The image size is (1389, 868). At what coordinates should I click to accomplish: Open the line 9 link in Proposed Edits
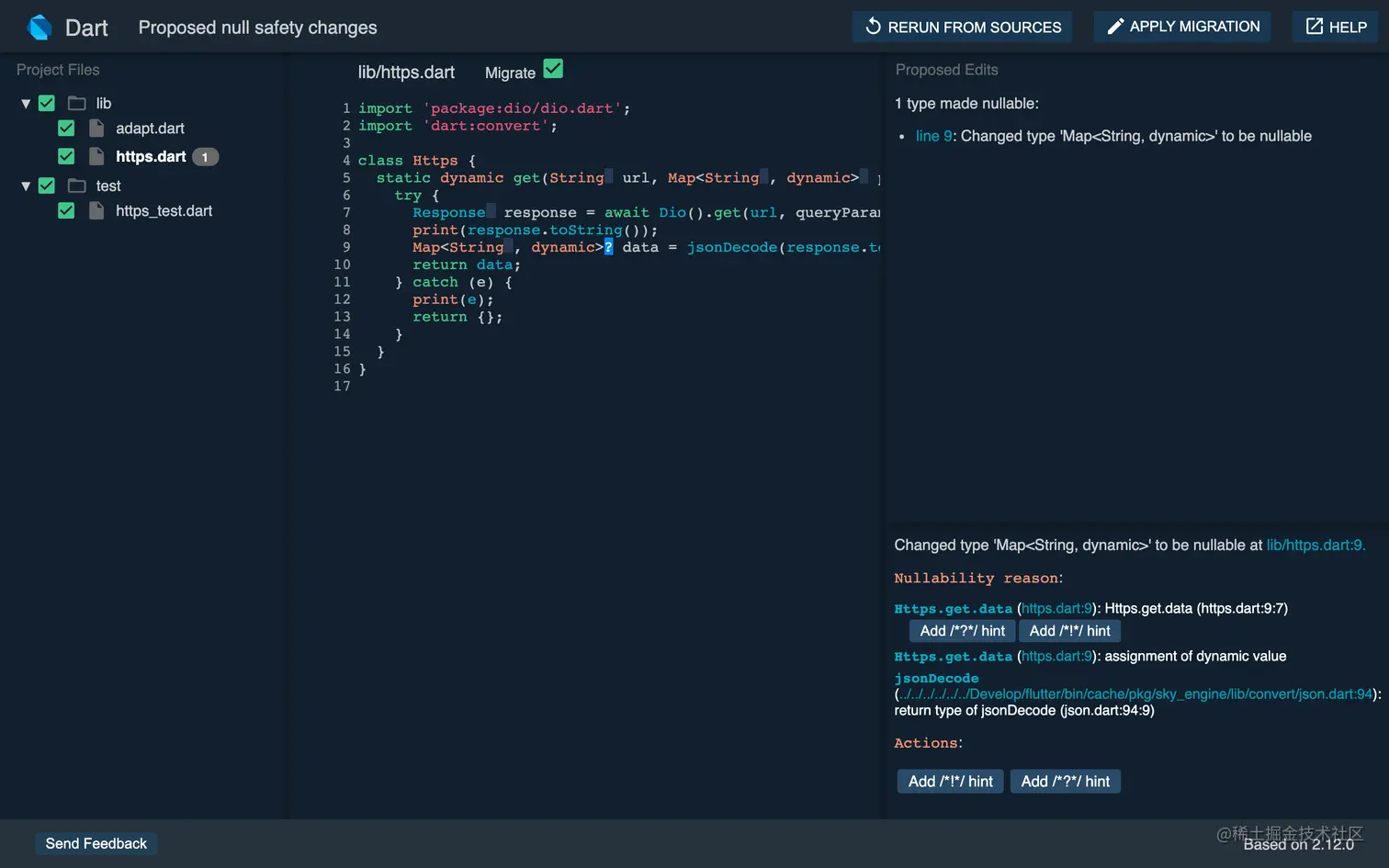click(x=934, y=136)
